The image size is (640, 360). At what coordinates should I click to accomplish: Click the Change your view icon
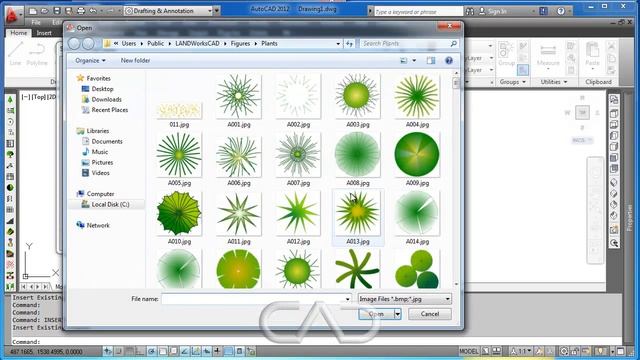click(x=404, y=60)
